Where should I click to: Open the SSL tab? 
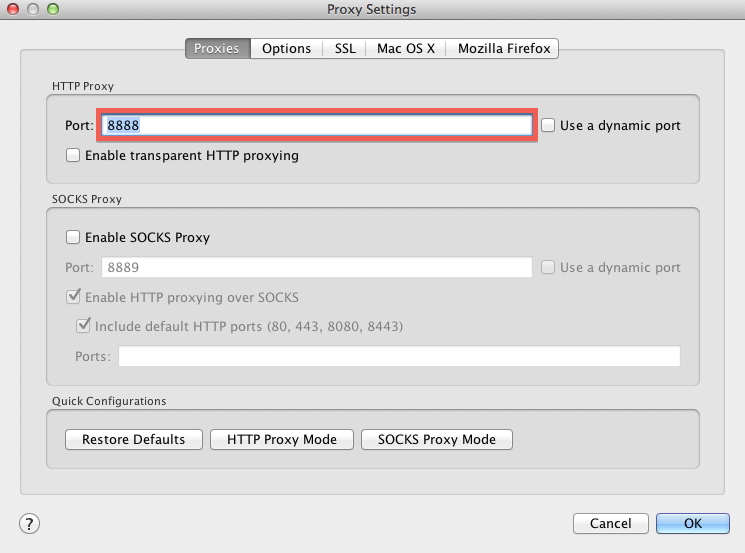344,48
